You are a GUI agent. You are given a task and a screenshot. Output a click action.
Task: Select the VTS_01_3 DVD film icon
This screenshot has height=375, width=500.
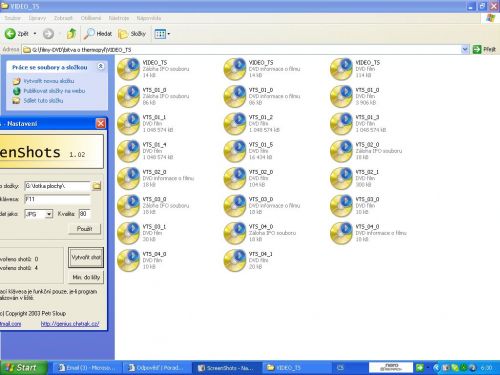pyautogui.click(x=341, y=124)
